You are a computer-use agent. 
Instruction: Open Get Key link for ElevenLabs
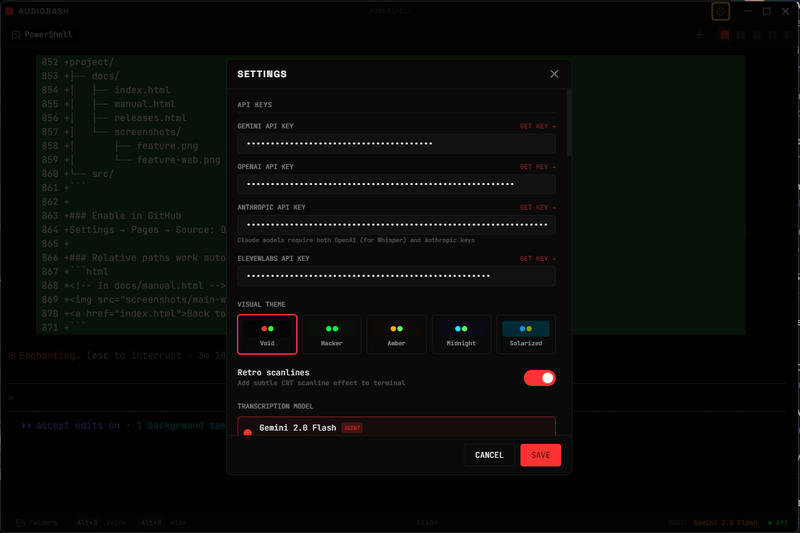[x=538, y=259]
